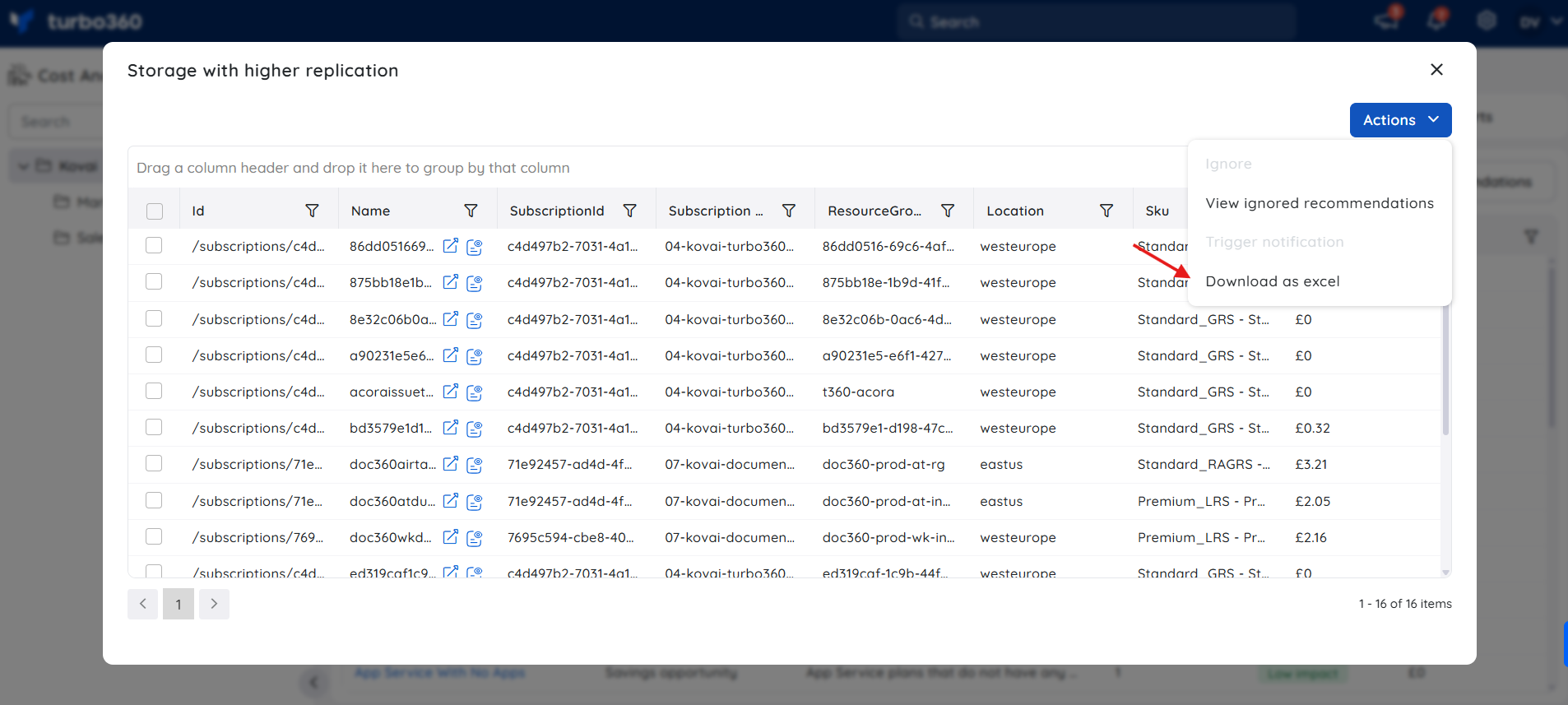
Task: Collapse the Actions dropdown button
Action: [1400, 120]
